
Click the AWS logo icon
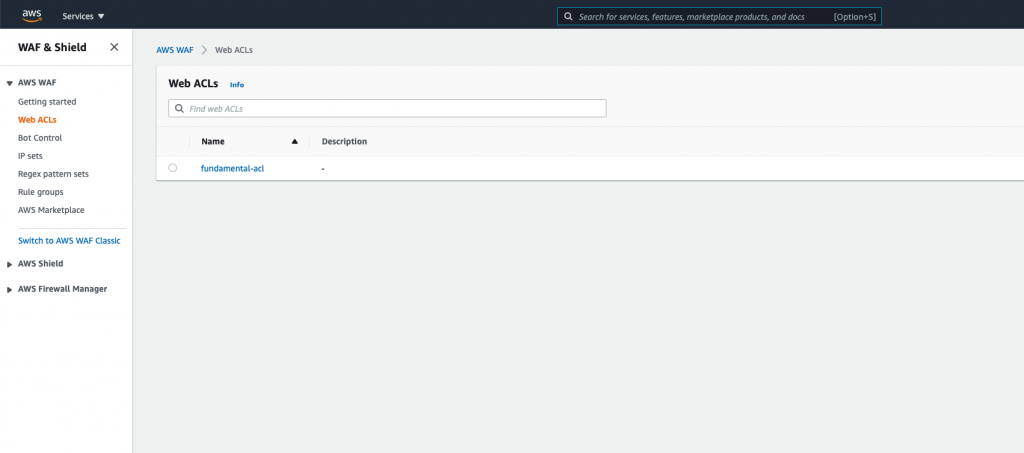tap(31, 16)
